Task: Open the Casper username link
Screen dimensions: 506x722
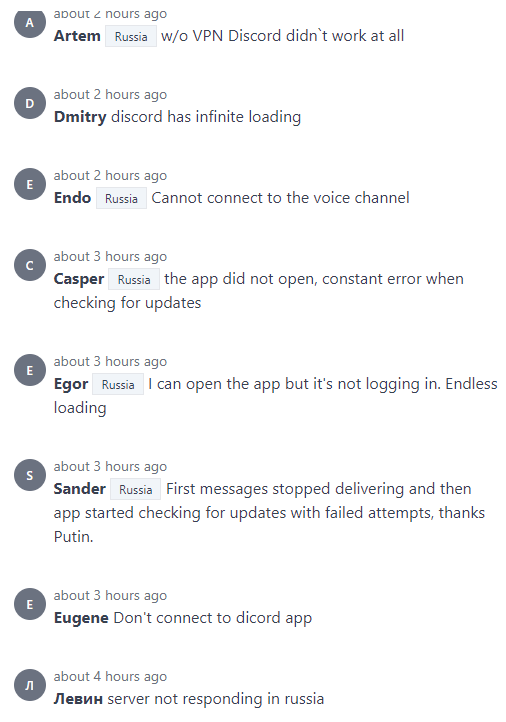Action: 79,279
